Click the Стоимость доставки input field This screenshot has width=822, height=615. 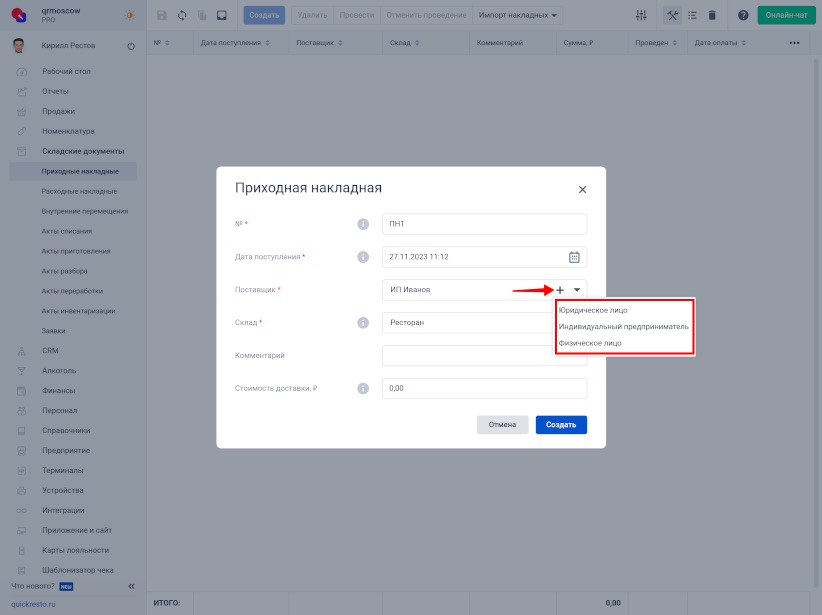[484, 389]
